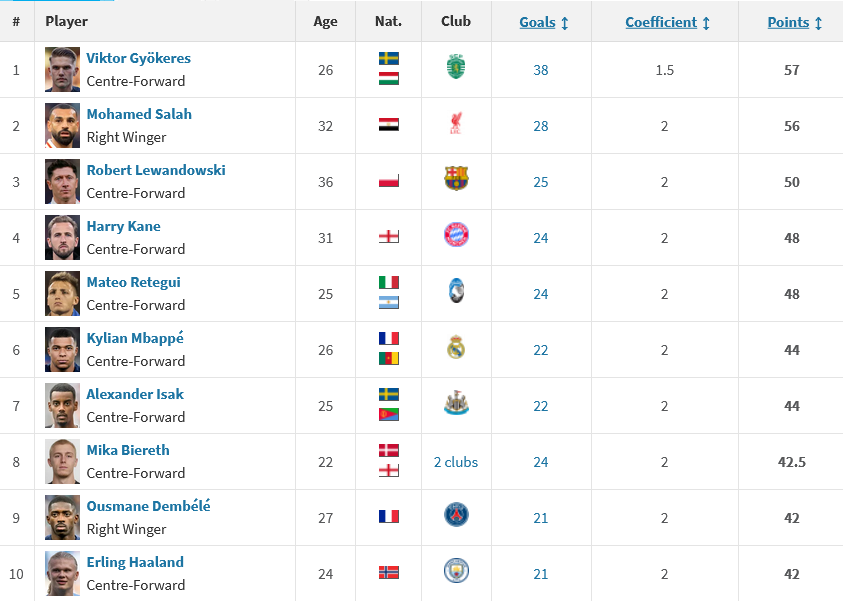The image size is (843, 601).
Task: Open Erling Haaland player name link
Action: click(135, 562)
